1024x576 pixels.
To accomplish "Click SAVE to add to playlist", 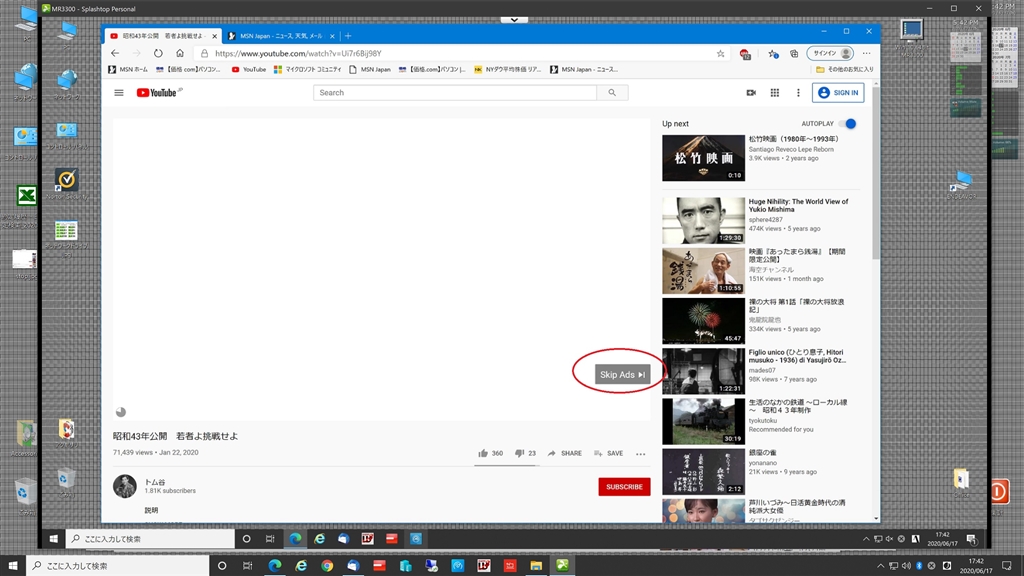I will [x=609, y=453].
